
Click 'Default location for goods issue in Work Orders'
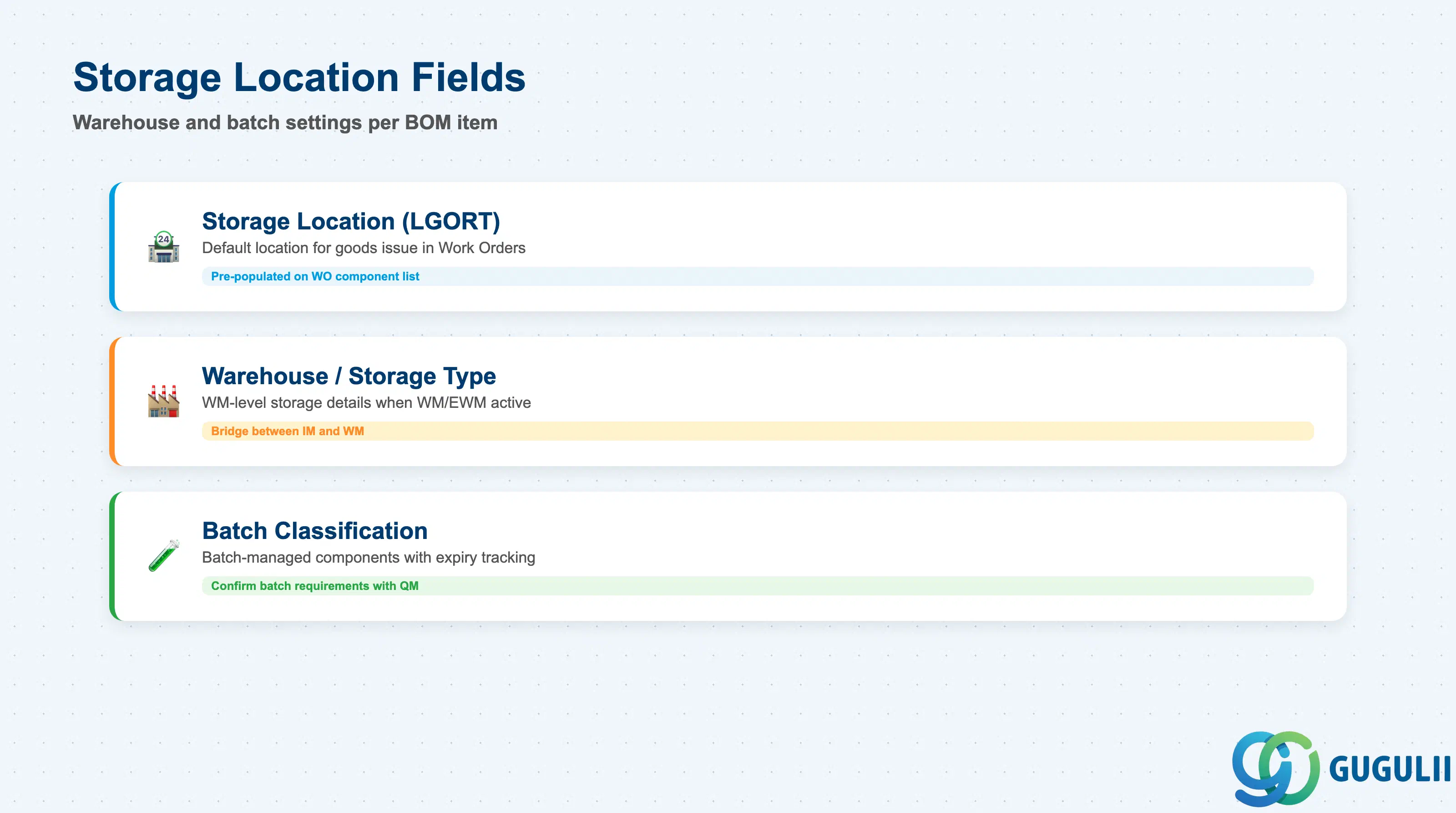364,248
